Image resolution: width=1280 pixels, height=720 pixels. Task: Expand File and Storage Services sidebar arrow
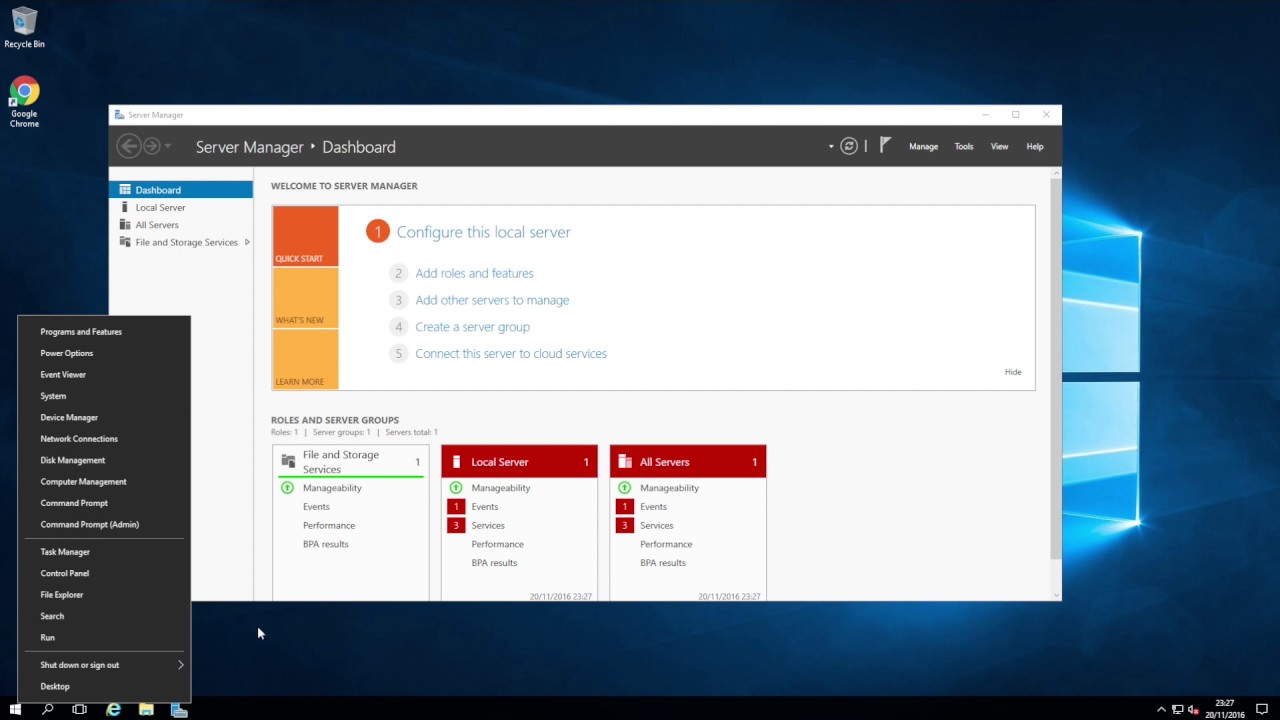pyautogui.click(x=247, y=242)
